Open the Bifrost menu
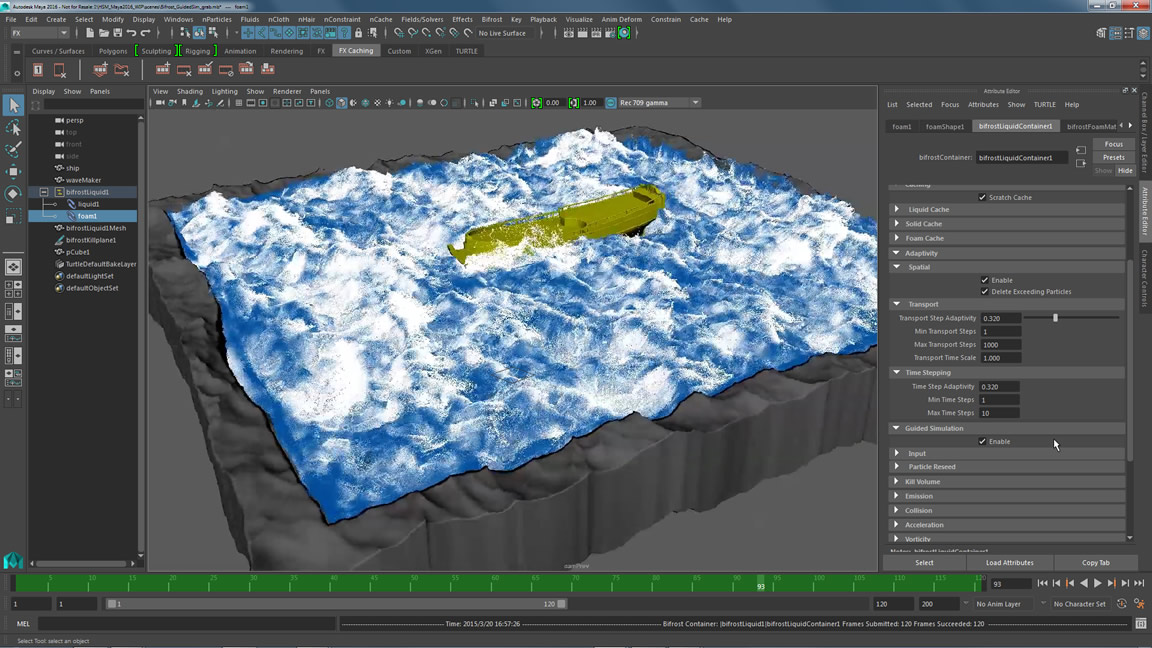The width and height of the screenshot is (1152, 648). pos(491,19)
